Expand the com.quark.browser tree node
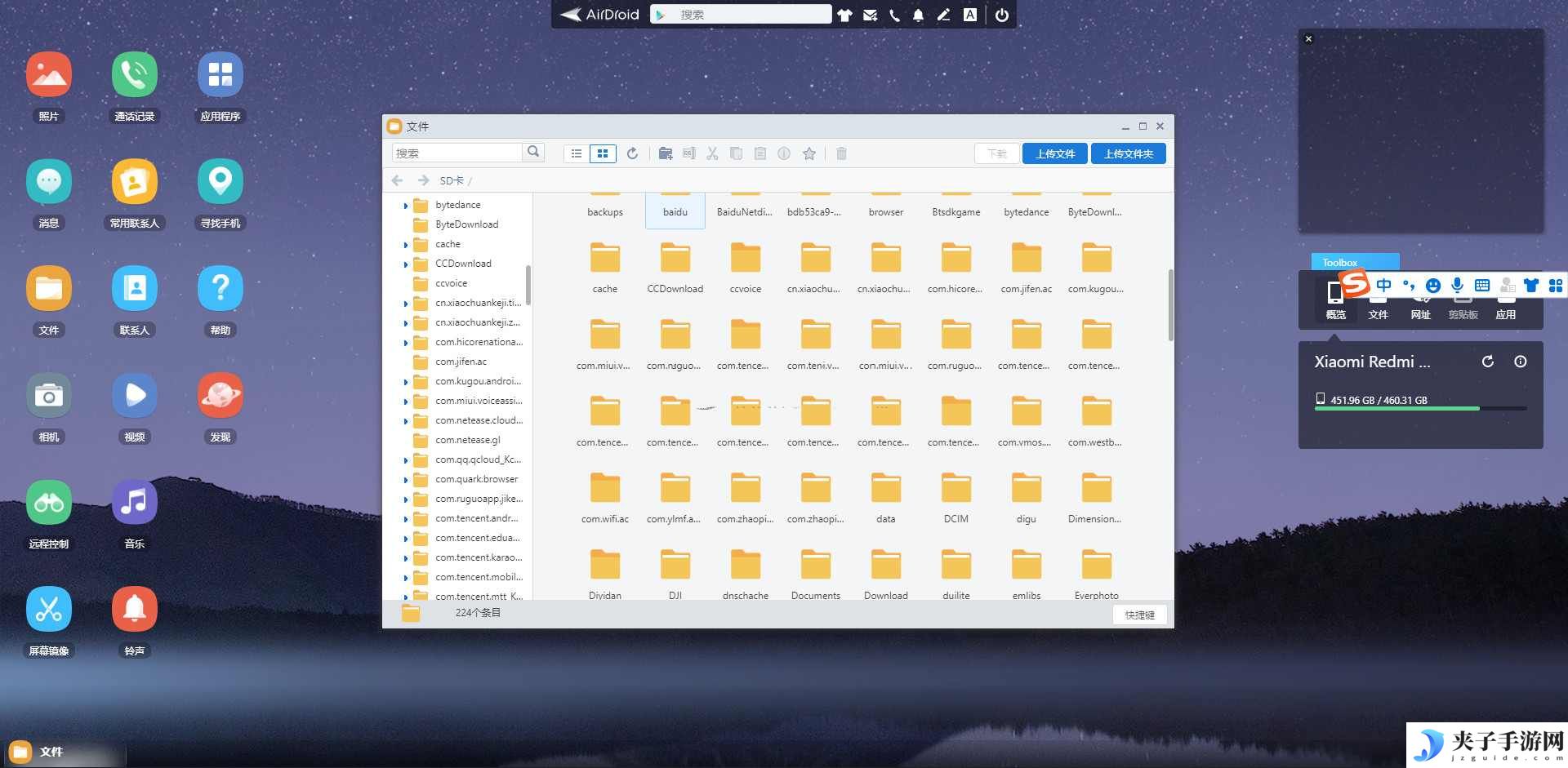1568x768 pixels. (x=406, y=480)
